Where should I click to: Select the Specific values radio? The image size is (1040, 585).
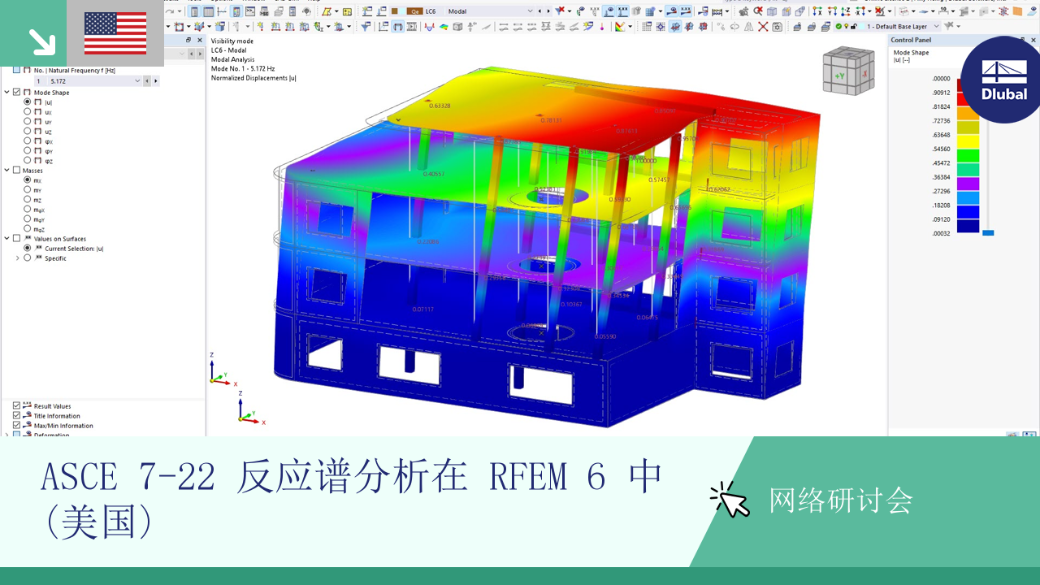(x=27, y=258)
